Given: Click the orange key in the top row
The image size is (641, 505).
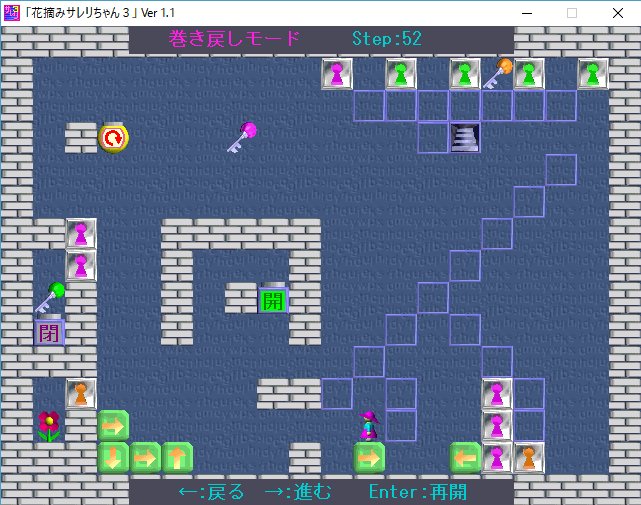Looking at the screenshot, I should pyautogui.click(x=497, y=73).
